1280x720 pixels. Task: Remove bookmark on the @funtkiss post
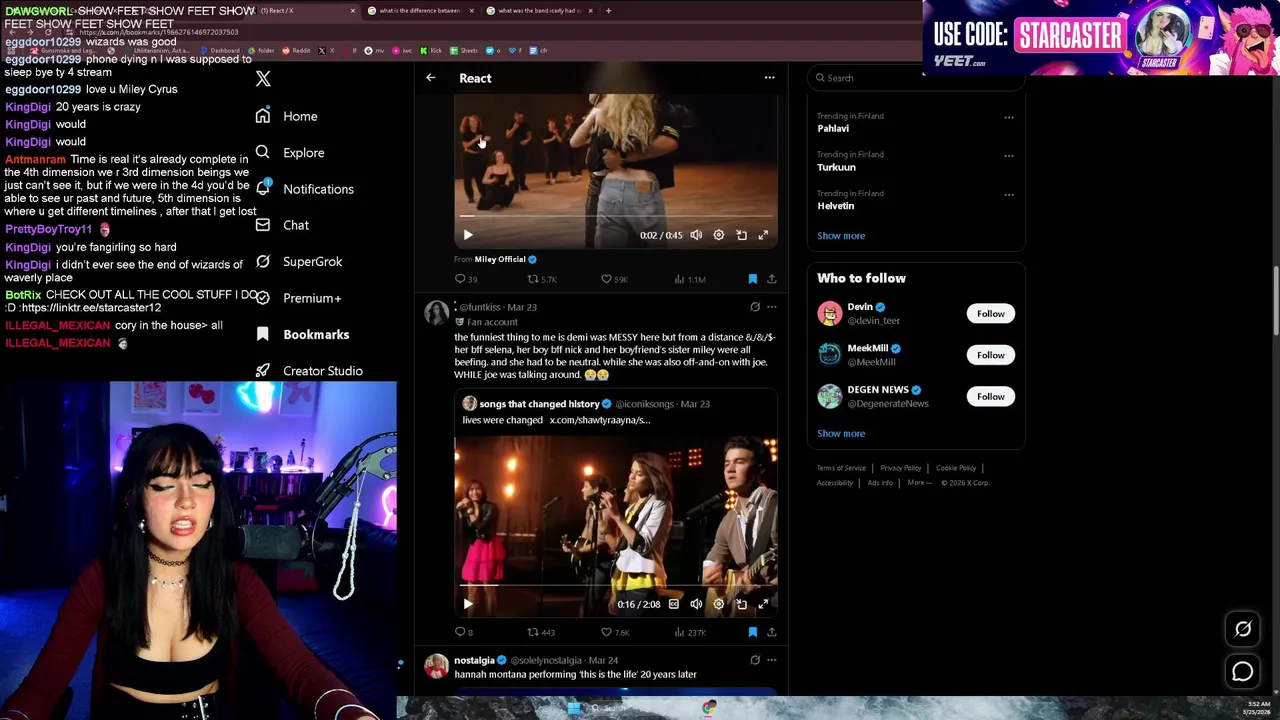(753, 632)
